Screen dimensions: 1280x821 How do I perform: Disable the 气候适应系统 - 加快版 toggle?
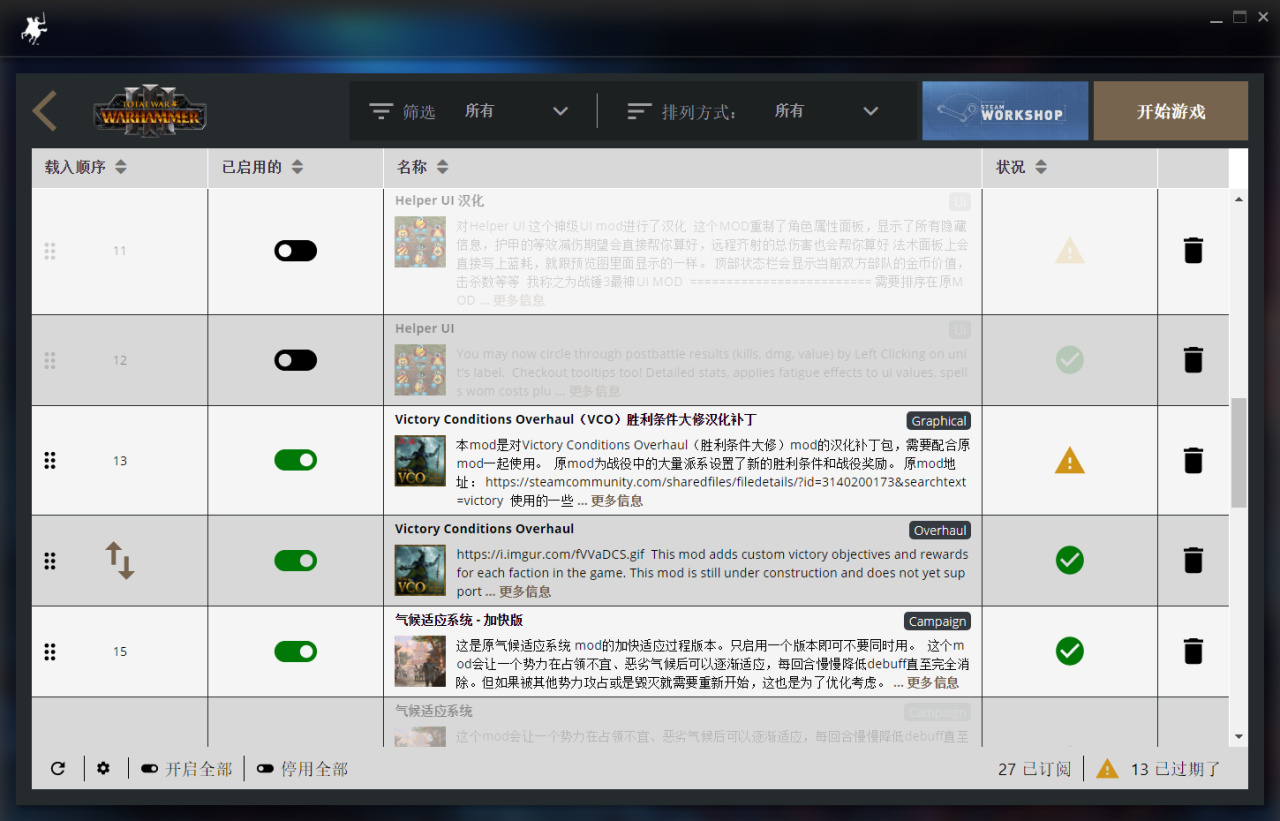click(295, 651)
